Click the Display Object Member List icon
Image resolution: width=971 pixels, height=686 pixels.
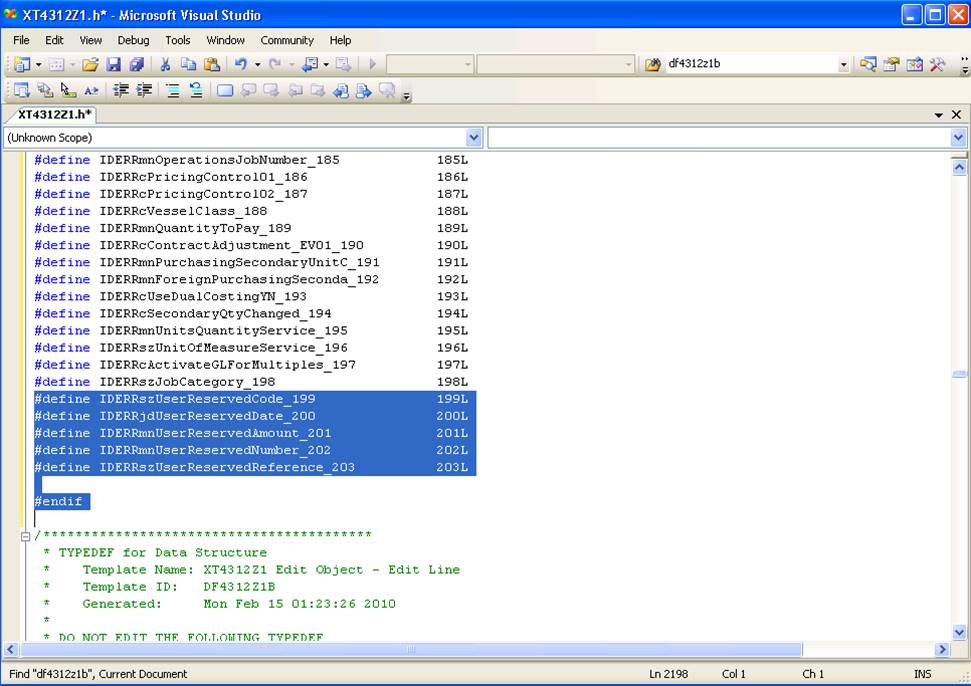22,91
